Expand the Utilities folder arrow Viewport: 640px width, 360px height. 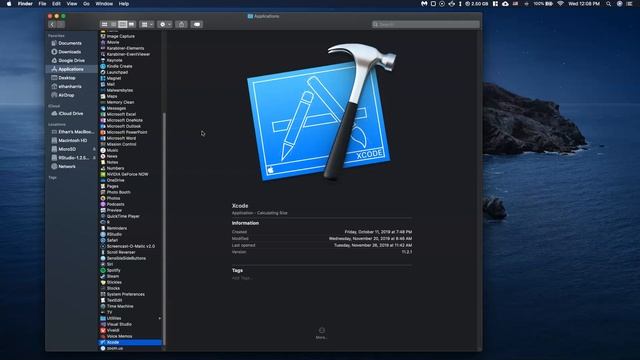160,318
